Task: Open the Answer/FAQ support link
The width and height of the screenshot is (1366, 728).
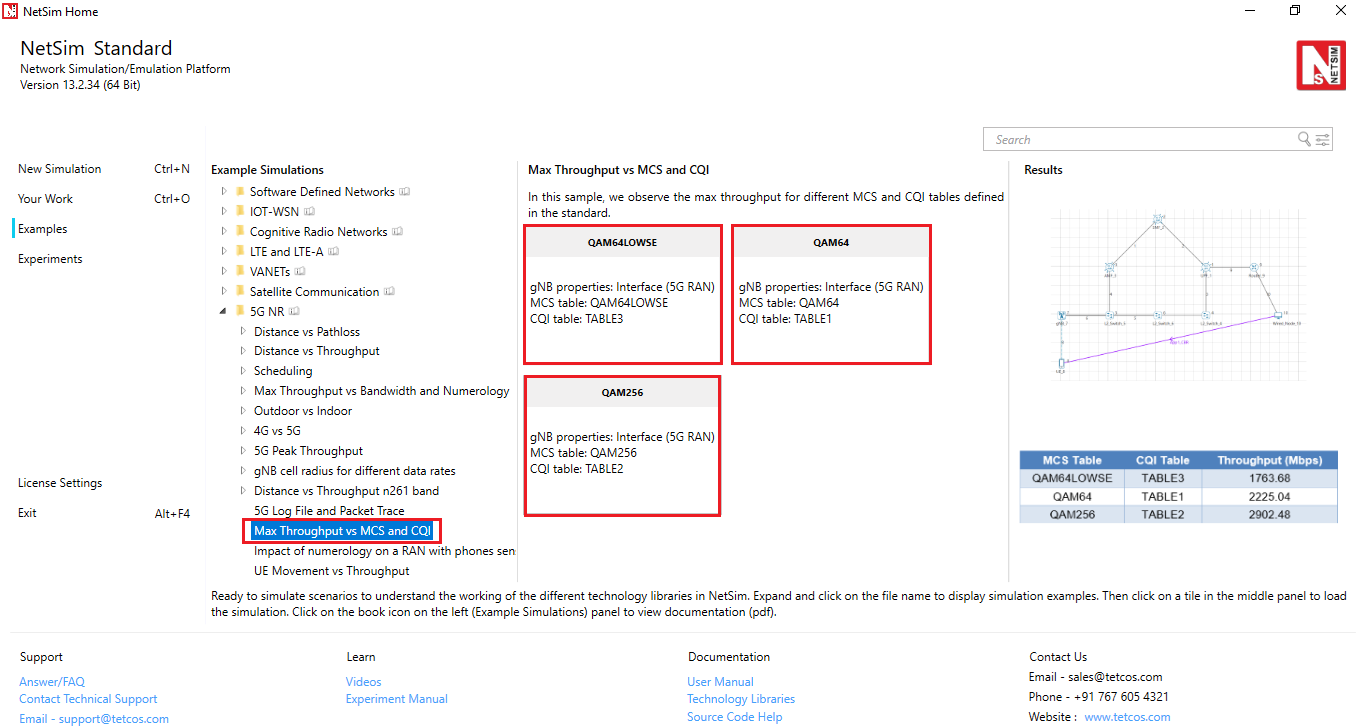Action: pyautogui.click(x=52, y=682)
